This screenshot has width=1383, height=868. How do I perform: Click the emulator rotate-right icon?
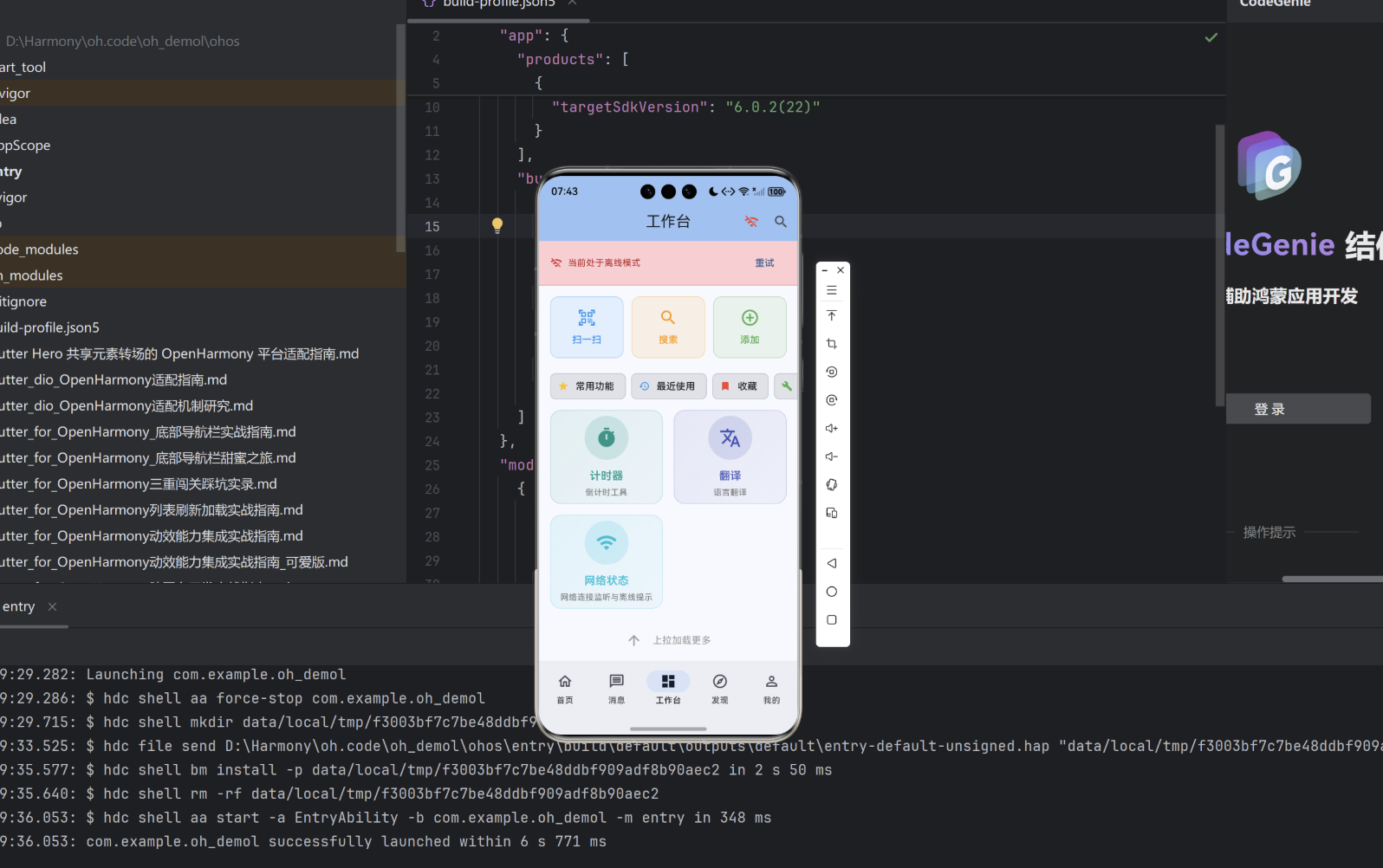(x=832, y=400)
